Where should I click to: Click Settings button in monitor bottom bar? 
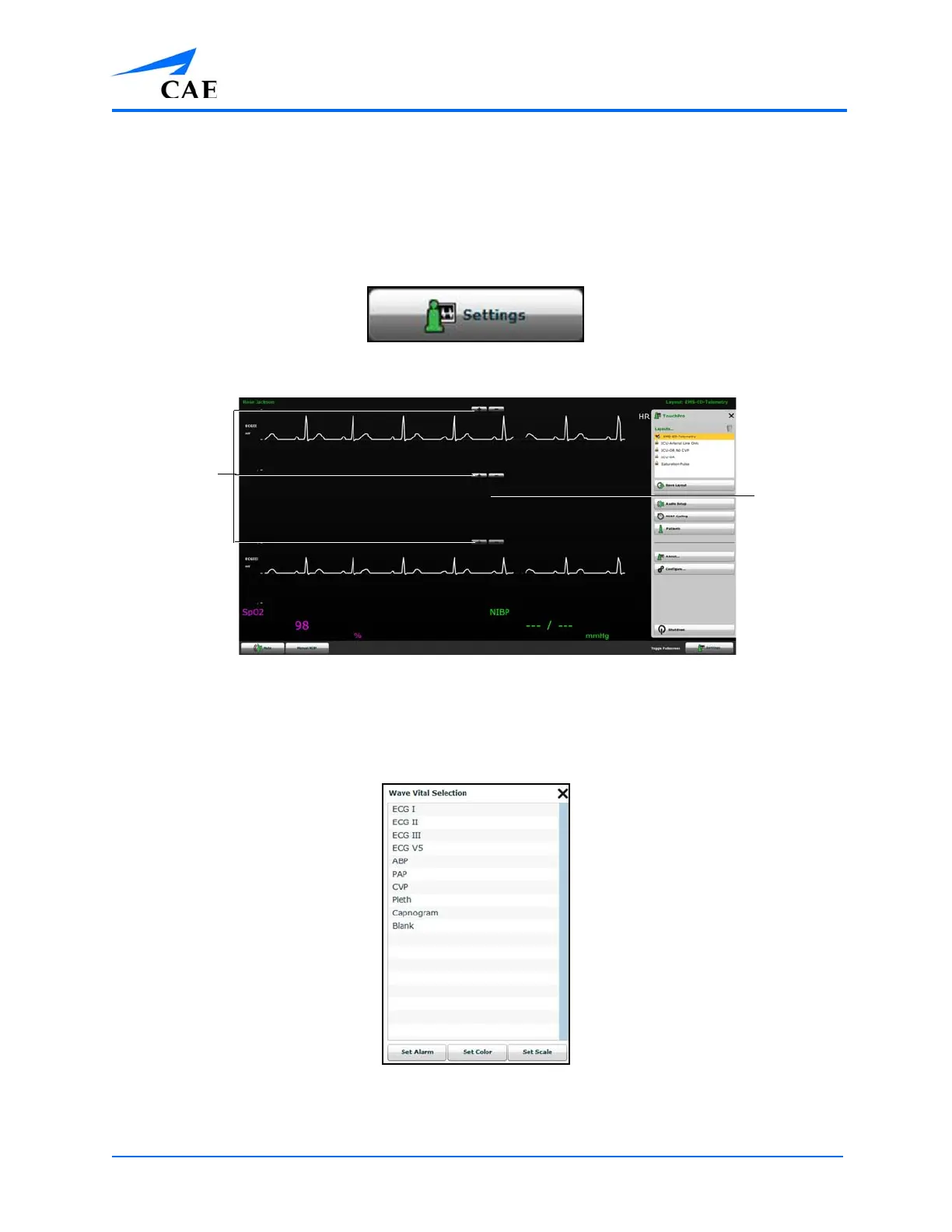tap(709, 648)
